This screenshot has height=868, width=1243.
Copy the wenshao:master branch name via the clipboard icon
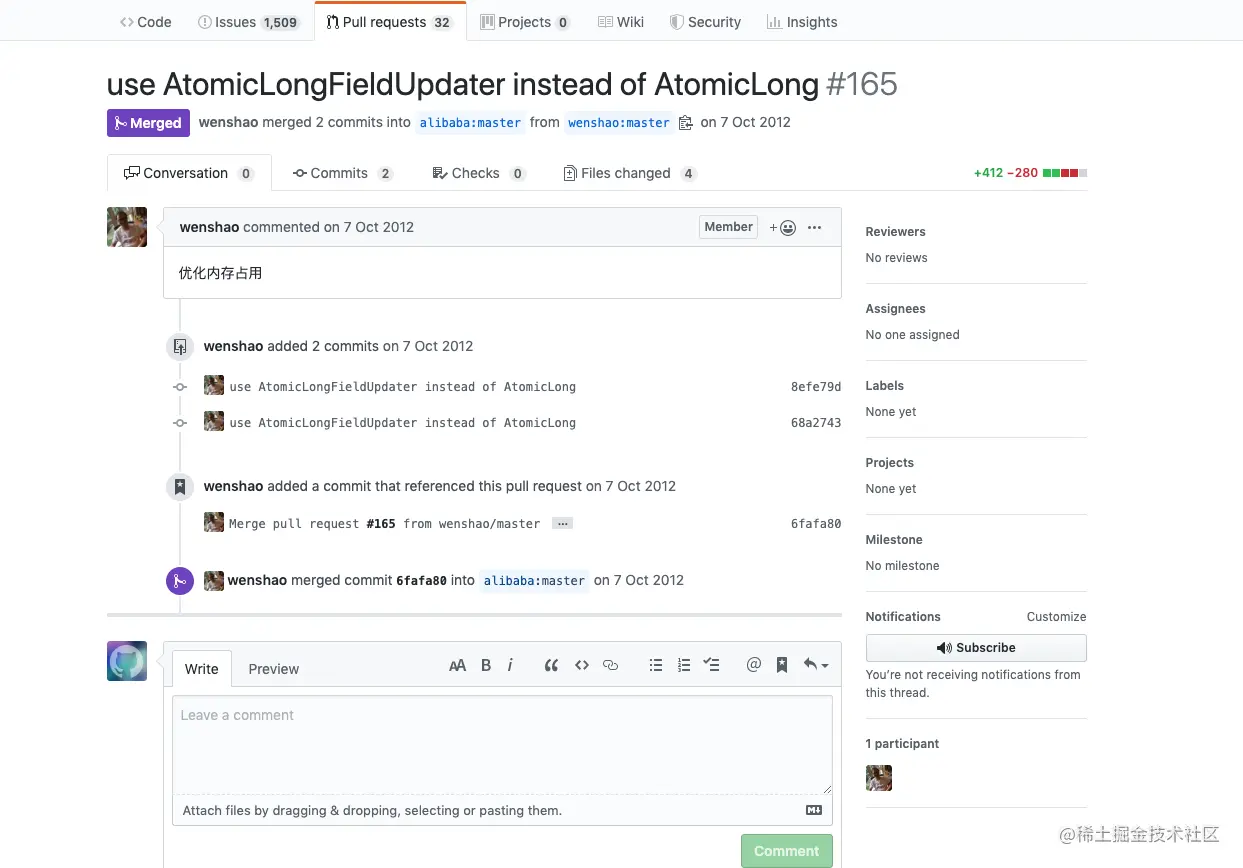coord(685,123)
